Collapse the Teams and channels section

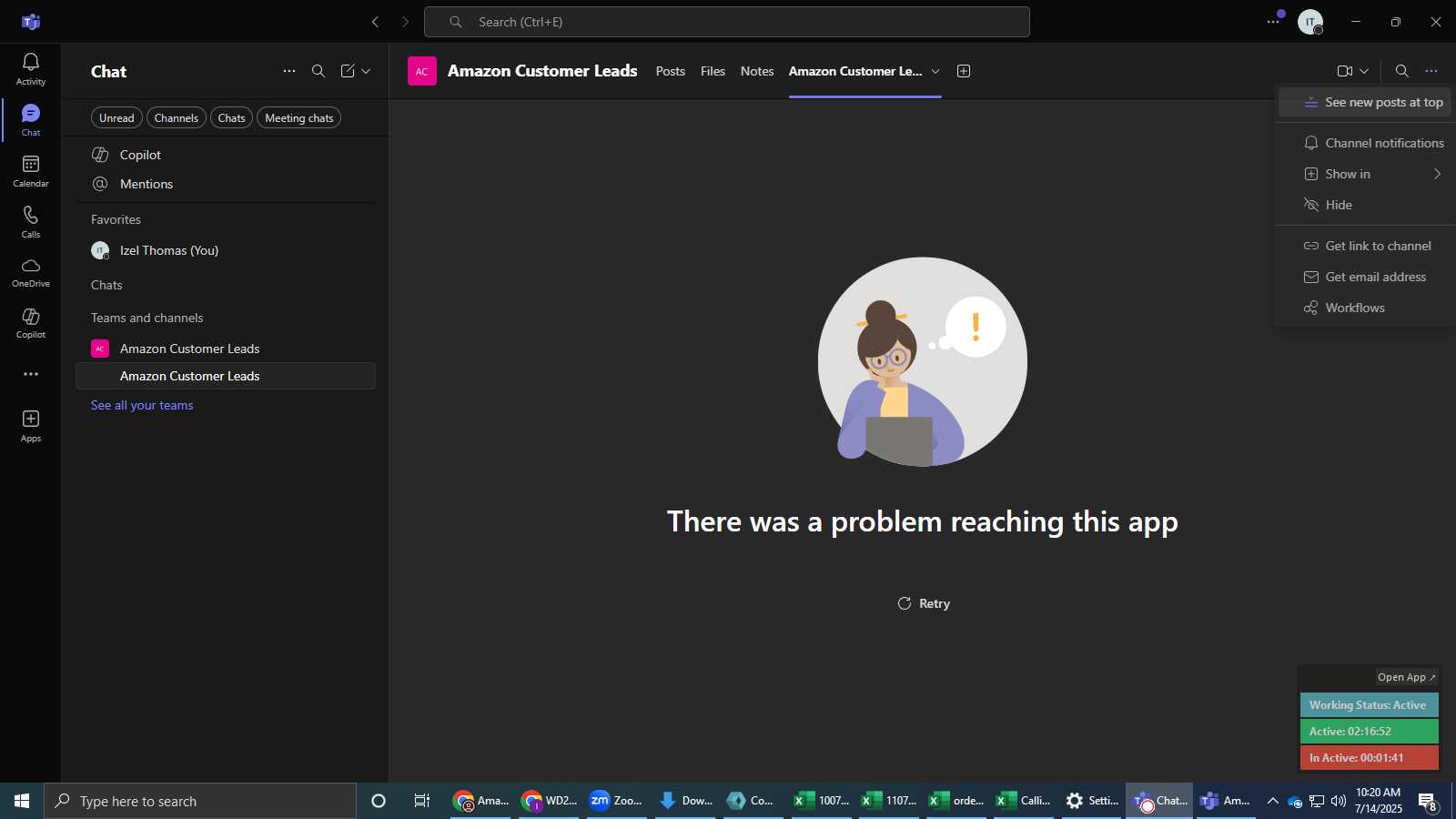(147, 318)
